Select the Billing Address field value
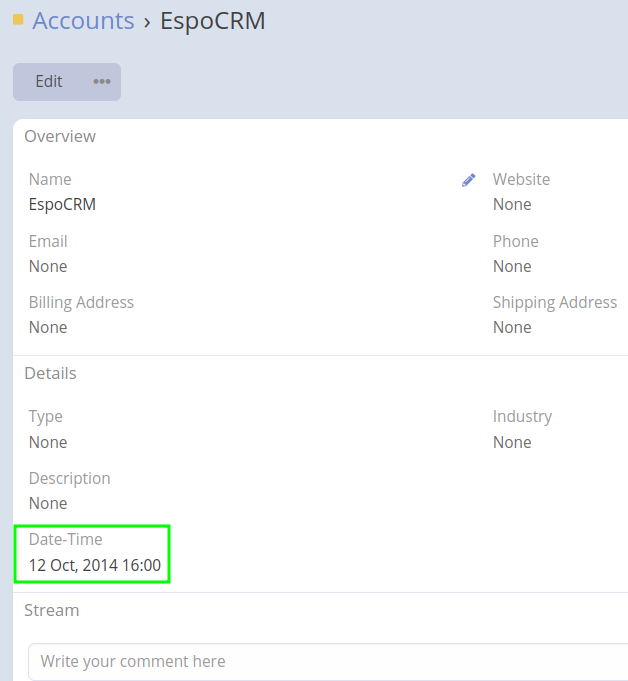Viewport: 628px width, 681px height. [48, 327]
